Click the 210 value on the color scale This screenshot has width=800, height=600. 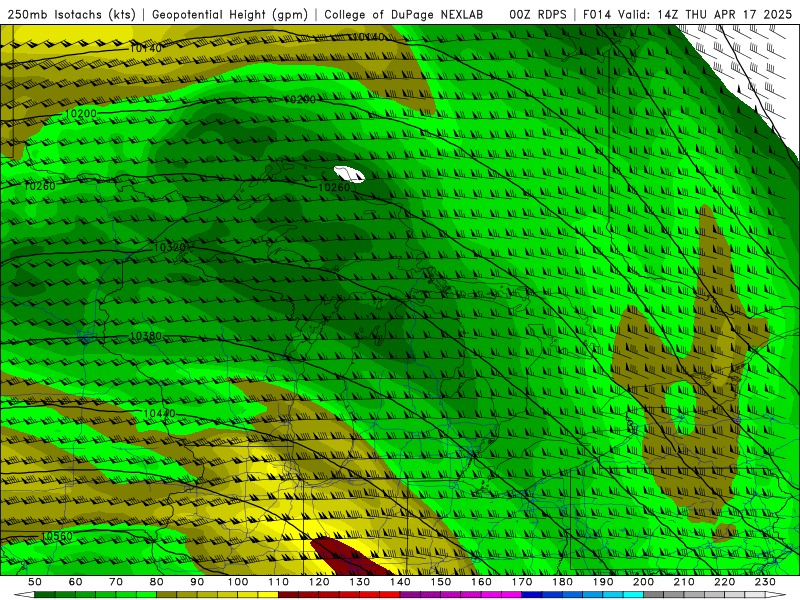point(684,582)
